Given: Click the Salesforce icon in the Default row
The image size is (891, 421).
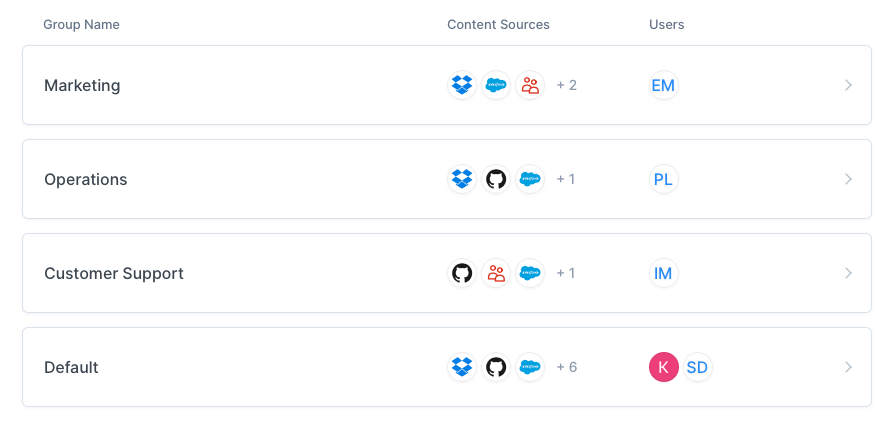Looking at the screenshot, I should [x=530, y=367].
